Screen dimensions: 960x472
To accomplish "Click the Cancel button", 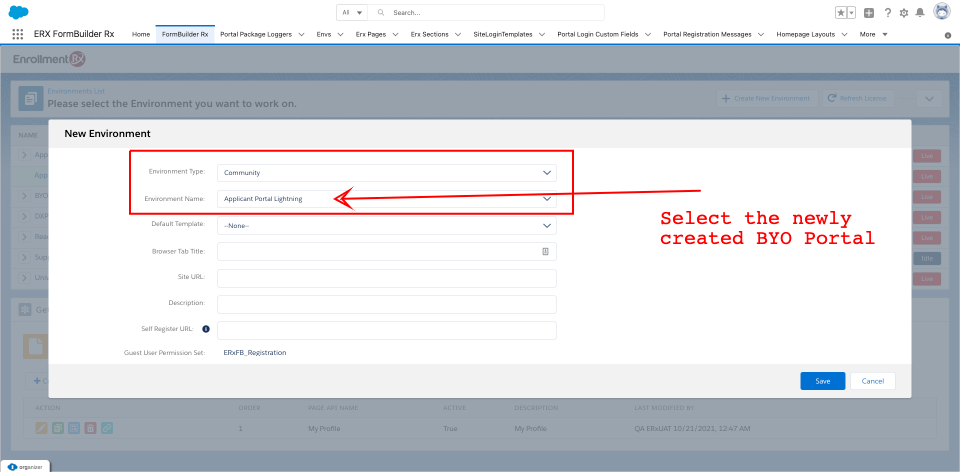I will click(872, 381).
